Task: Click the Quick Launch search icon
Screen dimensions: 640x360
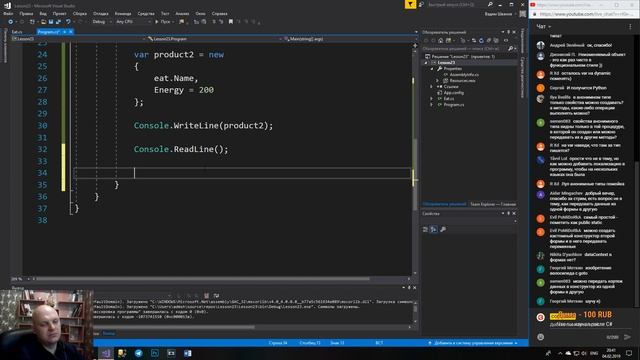Action: (x=490, y=4)
